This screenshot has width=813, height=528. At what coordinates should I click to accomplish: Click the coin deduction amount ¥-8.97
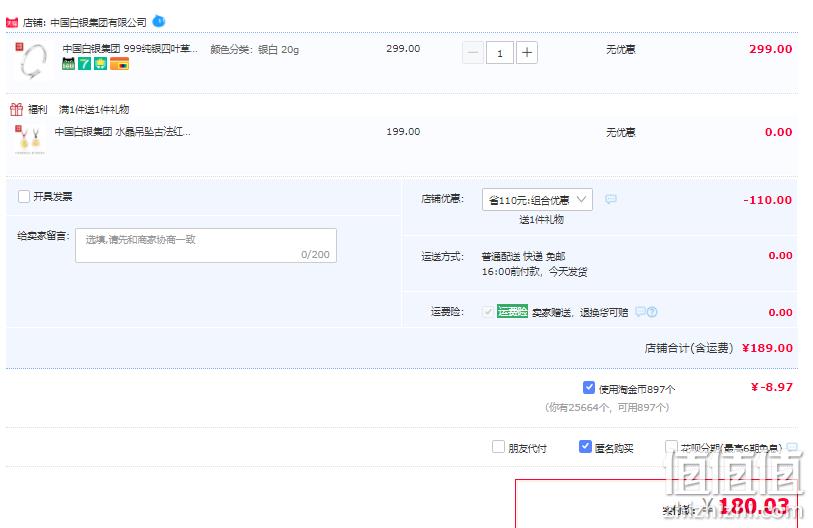[772, 387]
